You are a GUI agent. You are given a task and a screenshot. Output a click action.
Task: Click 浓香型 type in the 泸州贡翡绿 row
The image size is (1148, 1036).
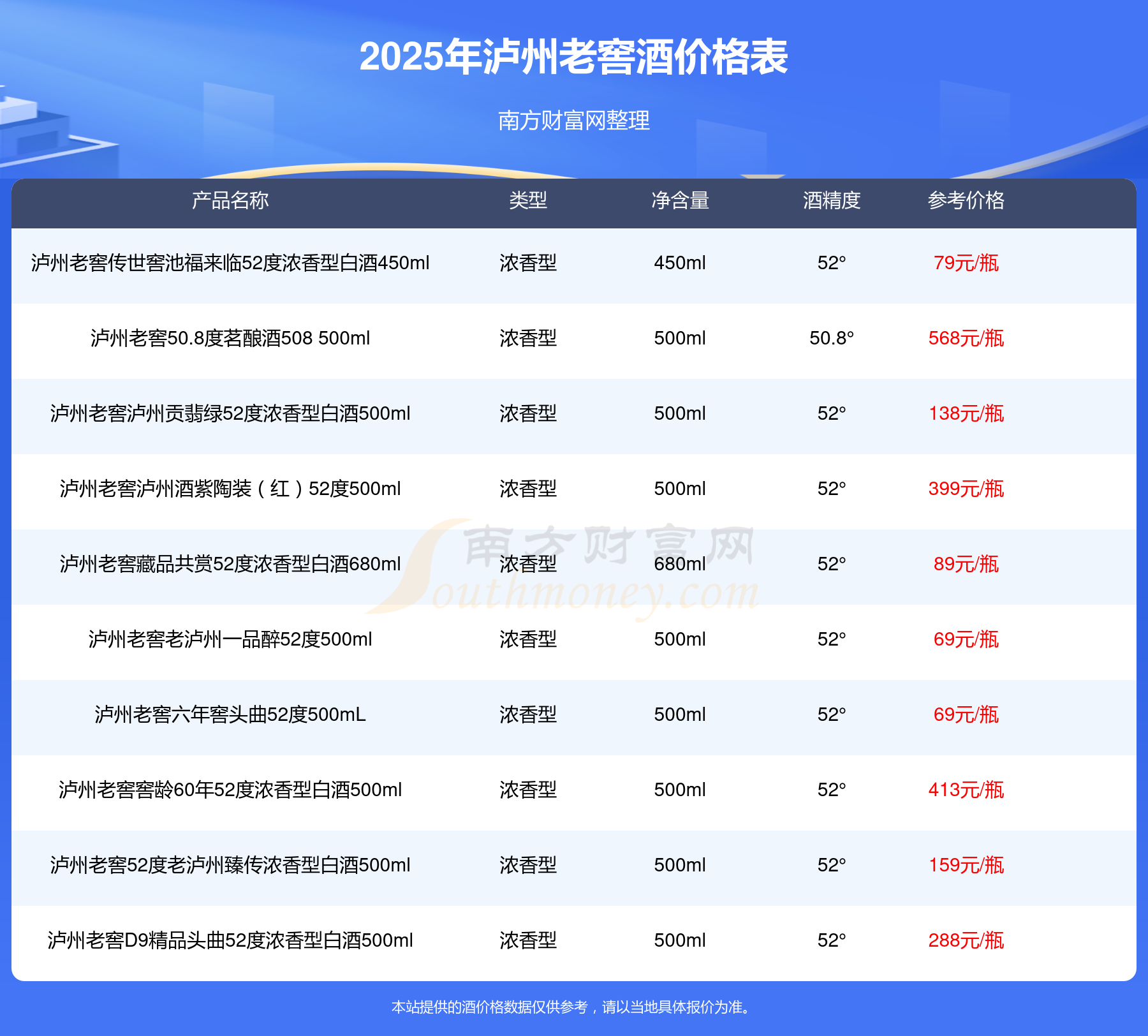[528, 413]
